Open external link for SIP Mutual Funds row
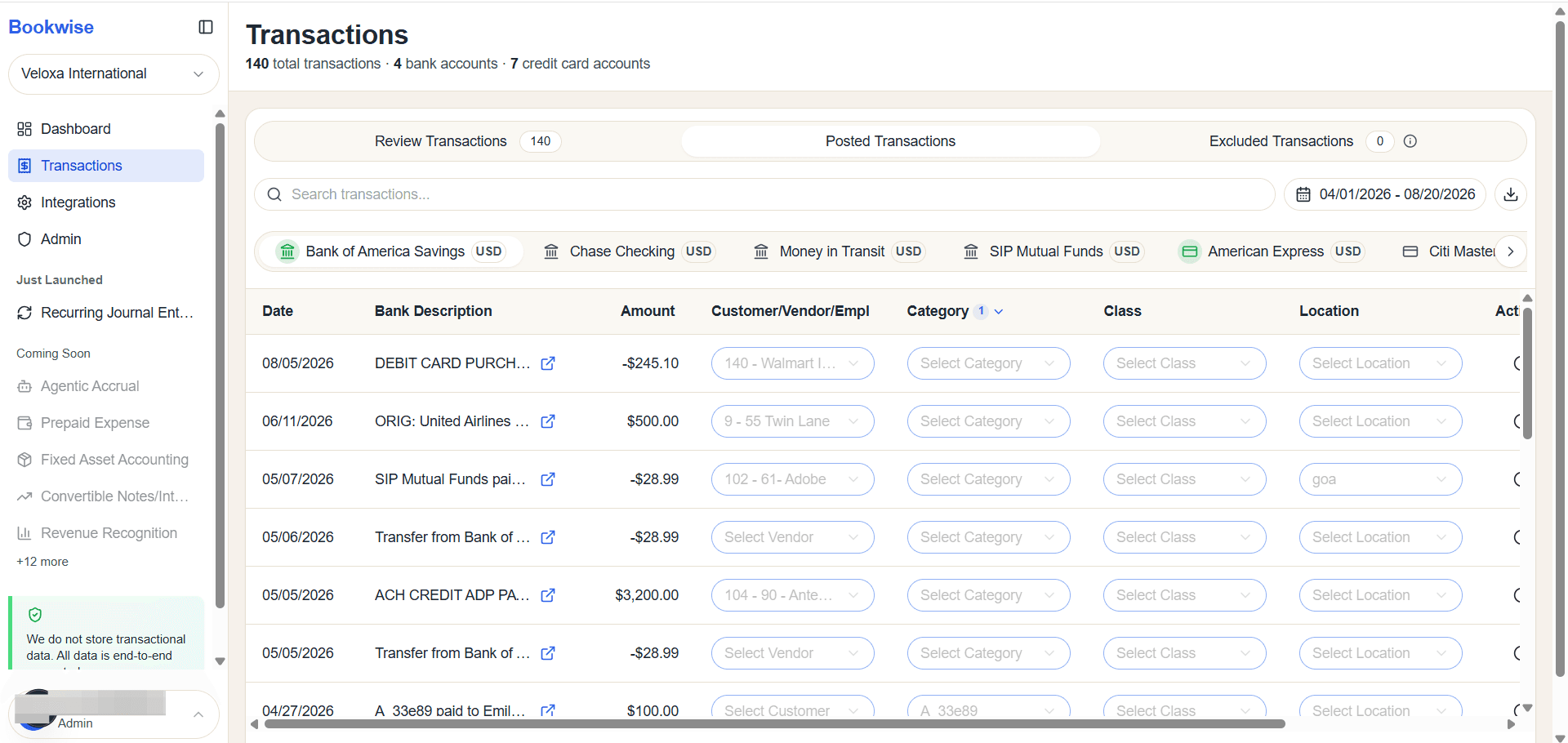Image resolution: width=1568 pixels, height=743 pixels. (548, 479)
